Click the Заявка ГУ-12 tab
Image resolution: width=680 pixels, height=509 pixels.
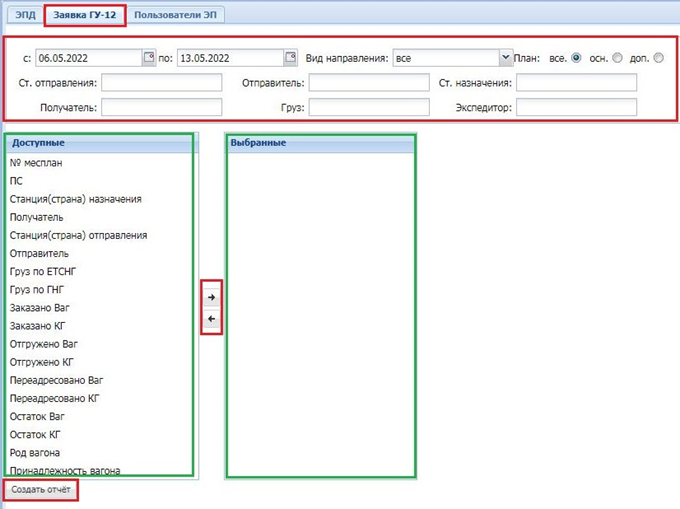[85, 15]
